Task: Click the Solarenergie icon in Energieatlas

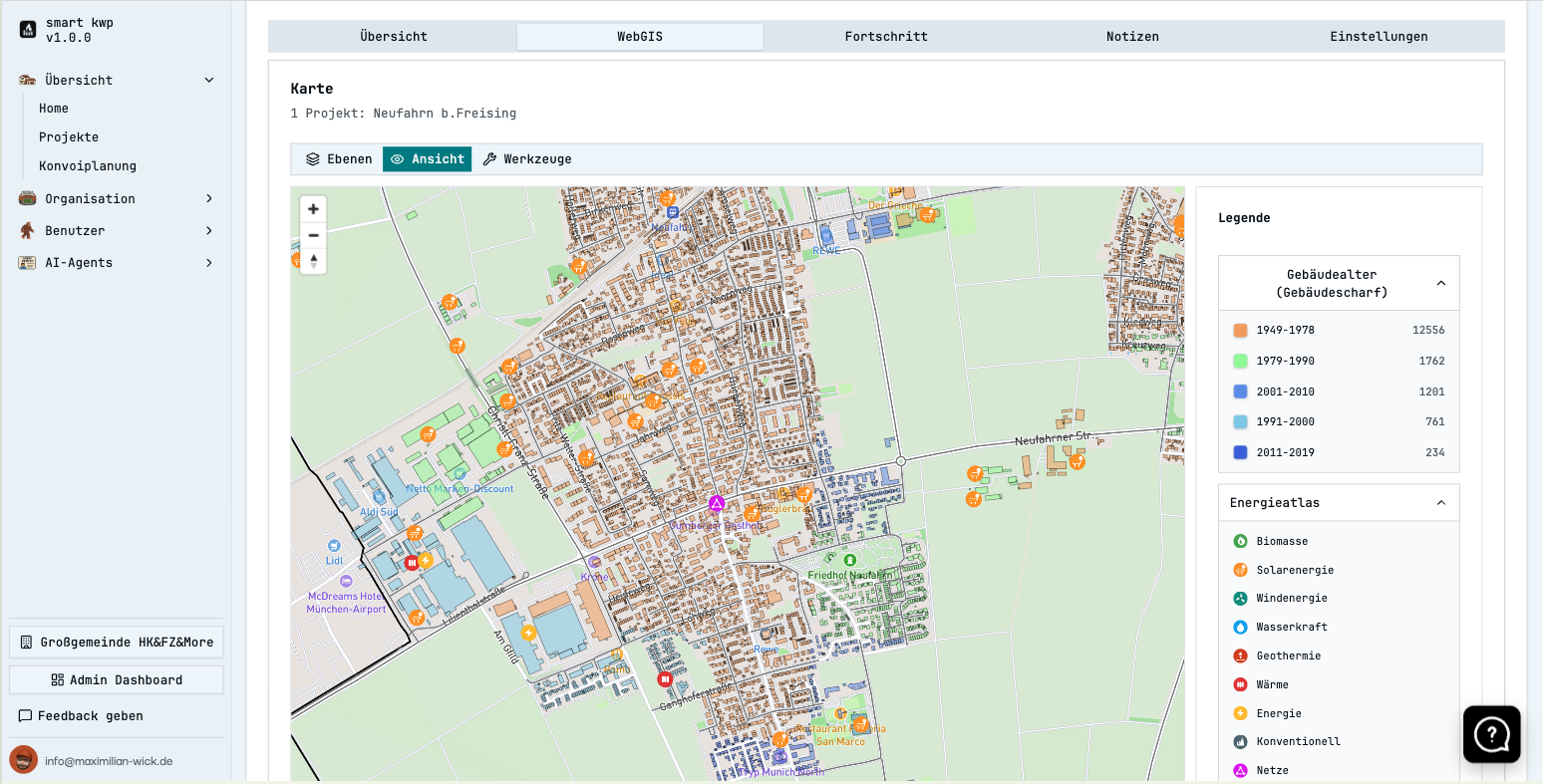Action: tap(1239, 570)
